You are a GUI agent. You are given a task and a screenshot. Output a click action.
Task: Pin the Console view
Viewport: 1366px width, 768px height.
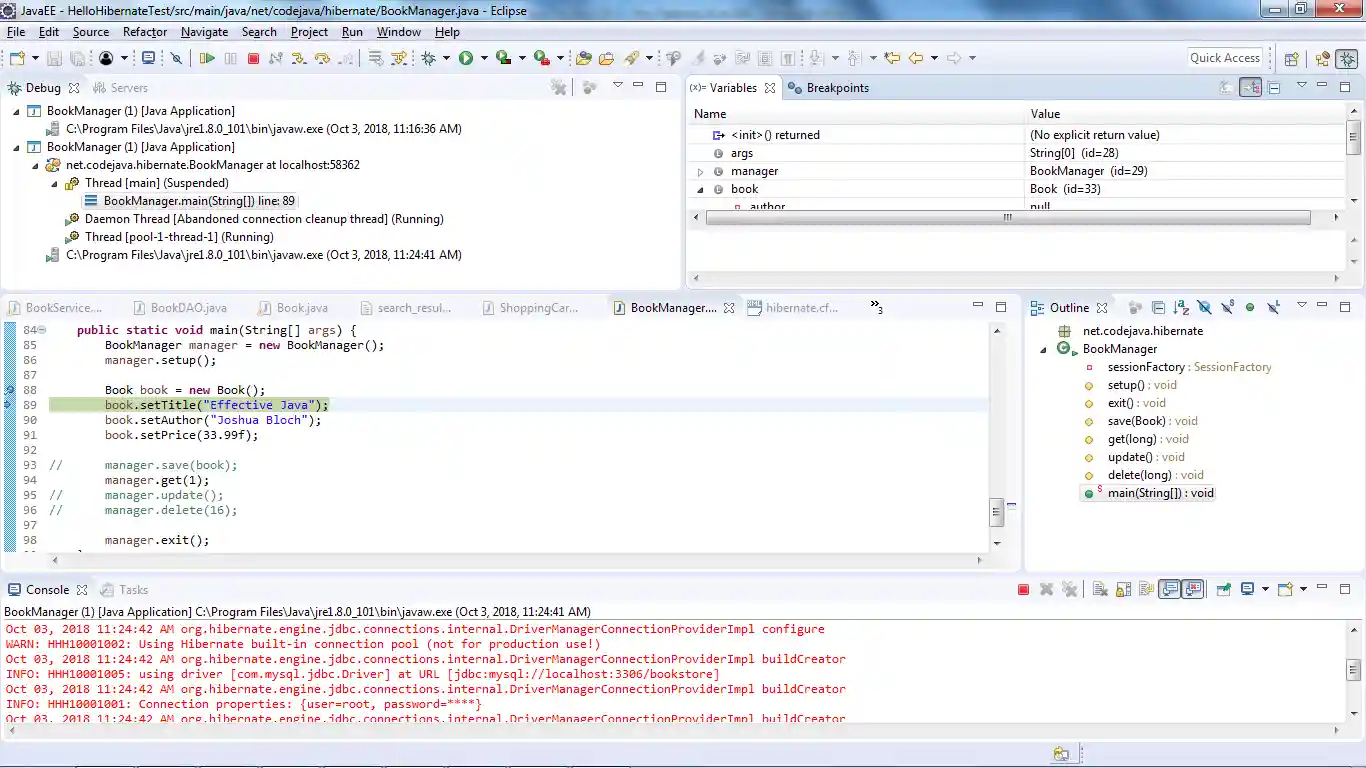pyautogui.click(x=1223, y=589)
